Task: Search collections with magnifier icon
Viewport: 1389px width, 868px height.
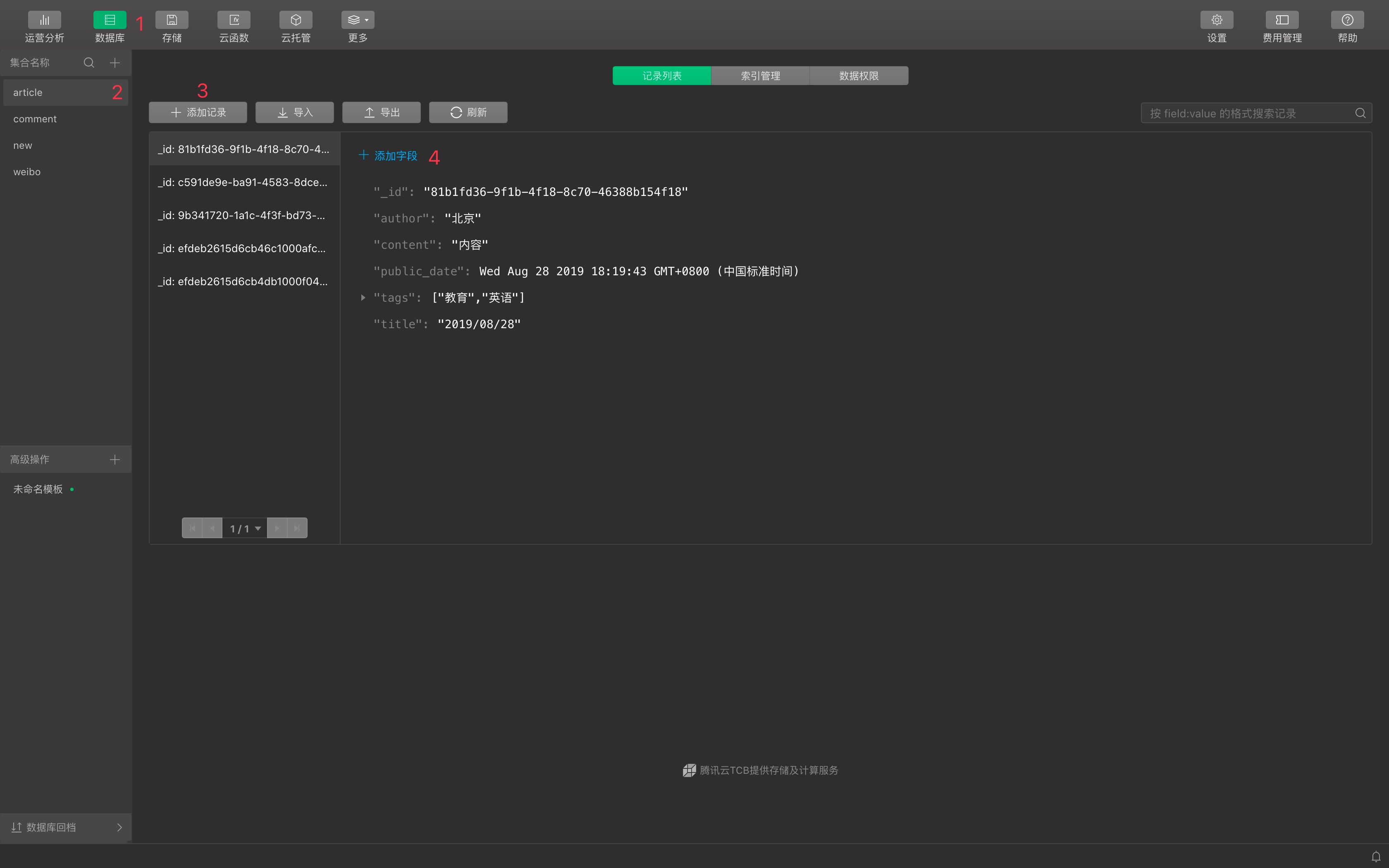Action: pos(89,62)
